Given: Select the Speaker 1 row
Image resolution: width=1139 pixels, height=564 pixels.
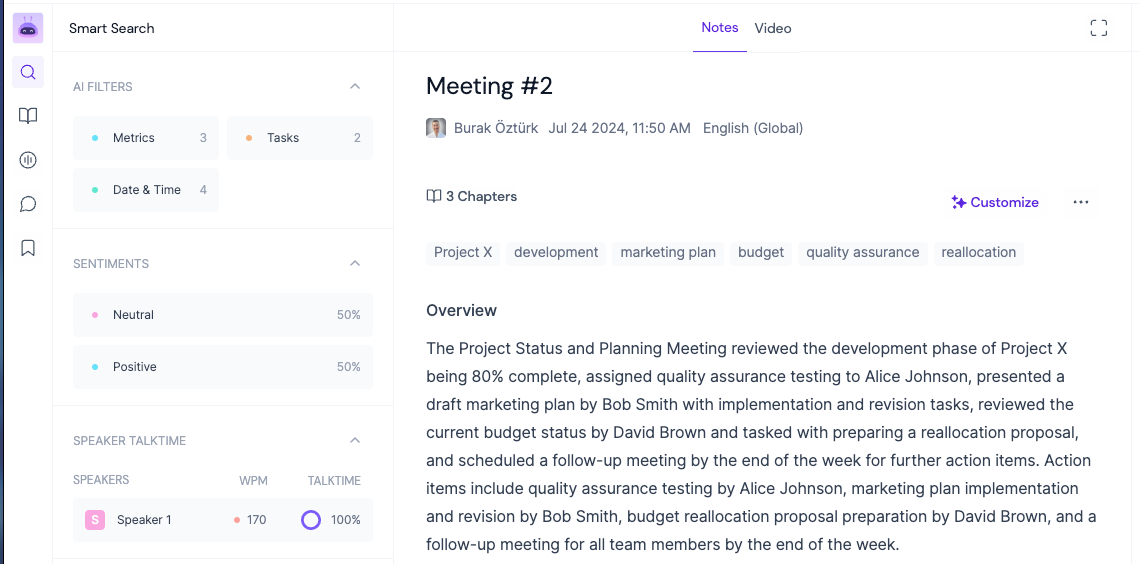Looking at the screenshot, I should (x=223, y=520).
